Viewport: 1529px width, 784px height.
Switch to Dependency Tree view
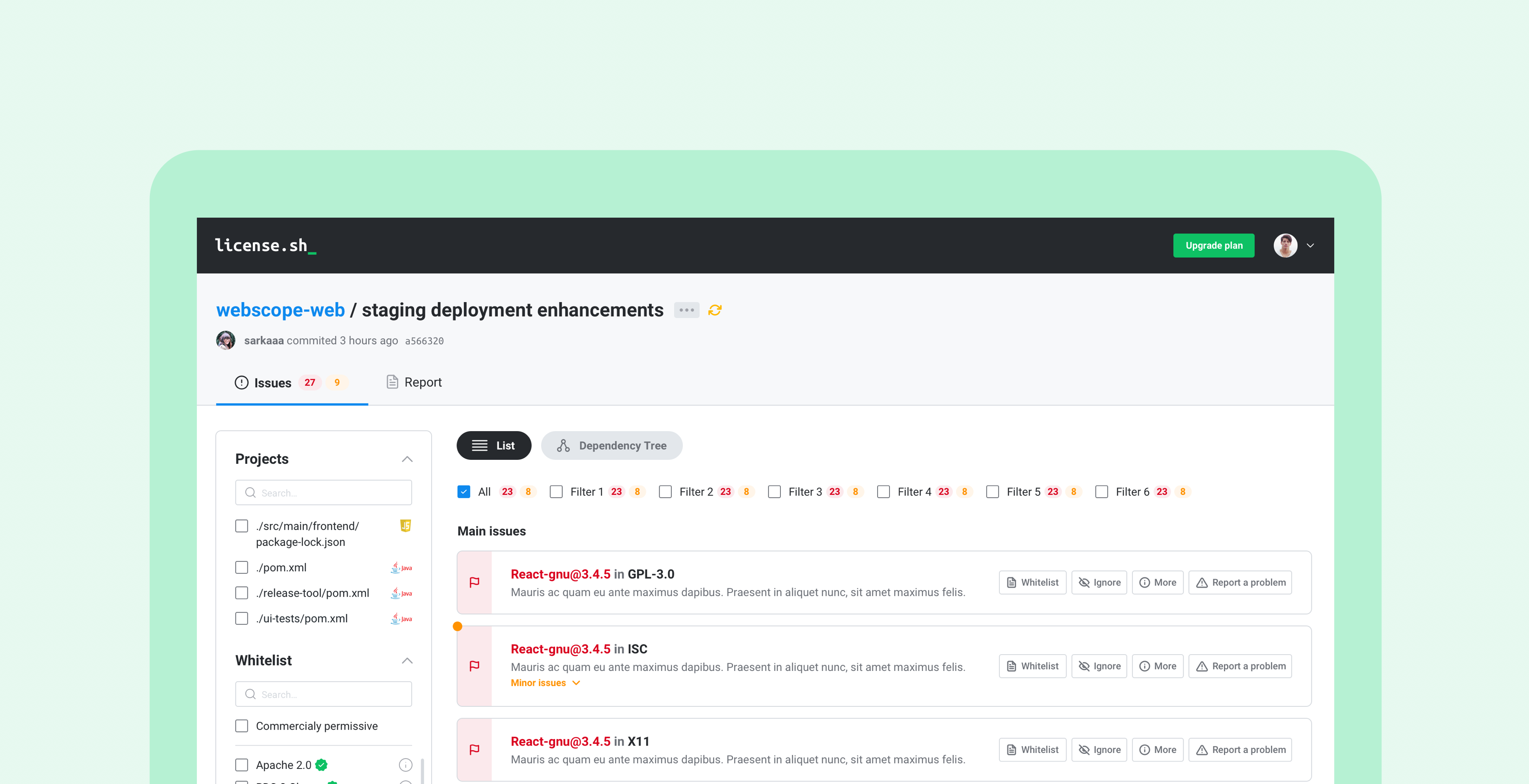(x=612, y=446)
